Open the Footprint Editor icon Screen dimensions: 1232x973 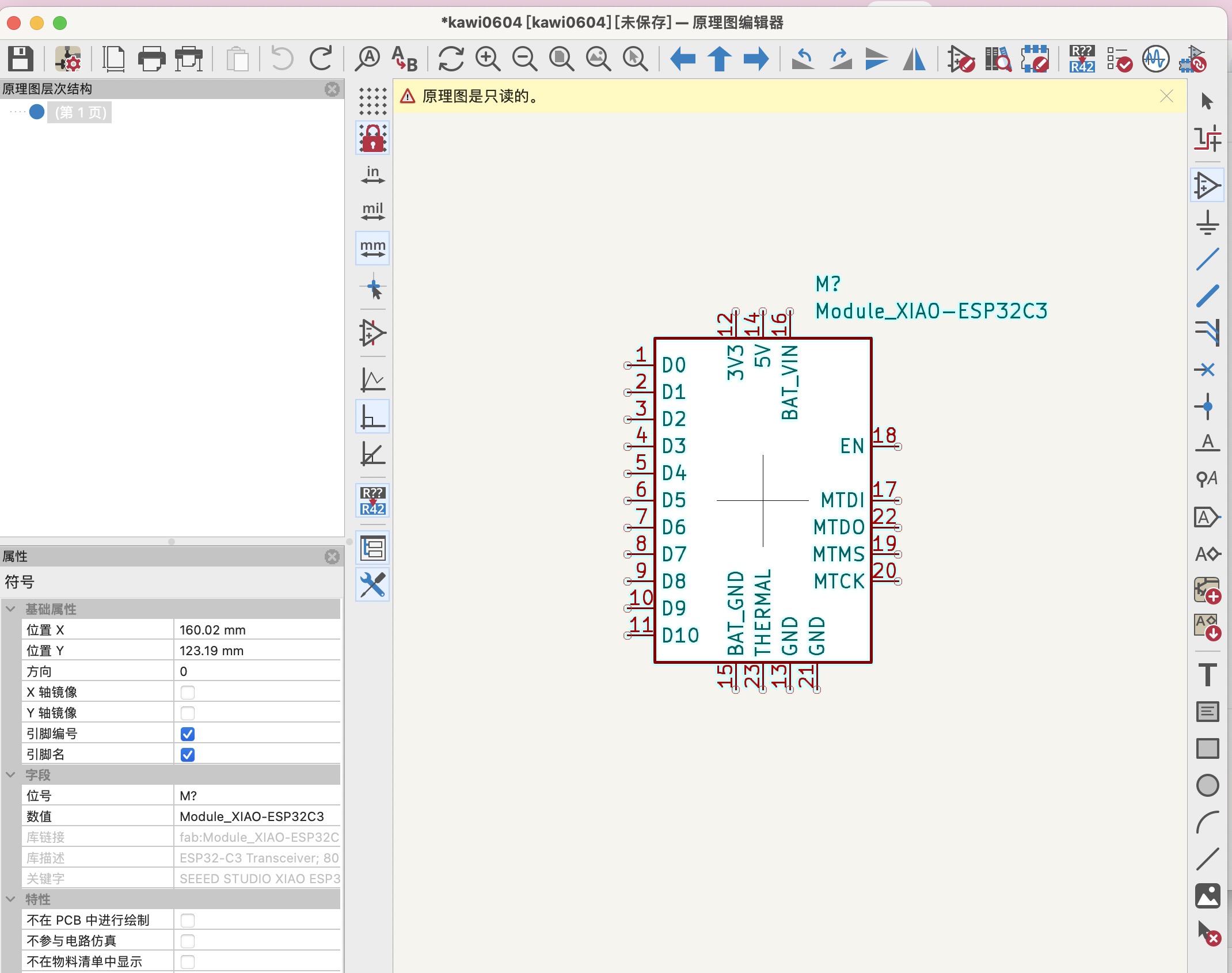[x=1035, y=58]
